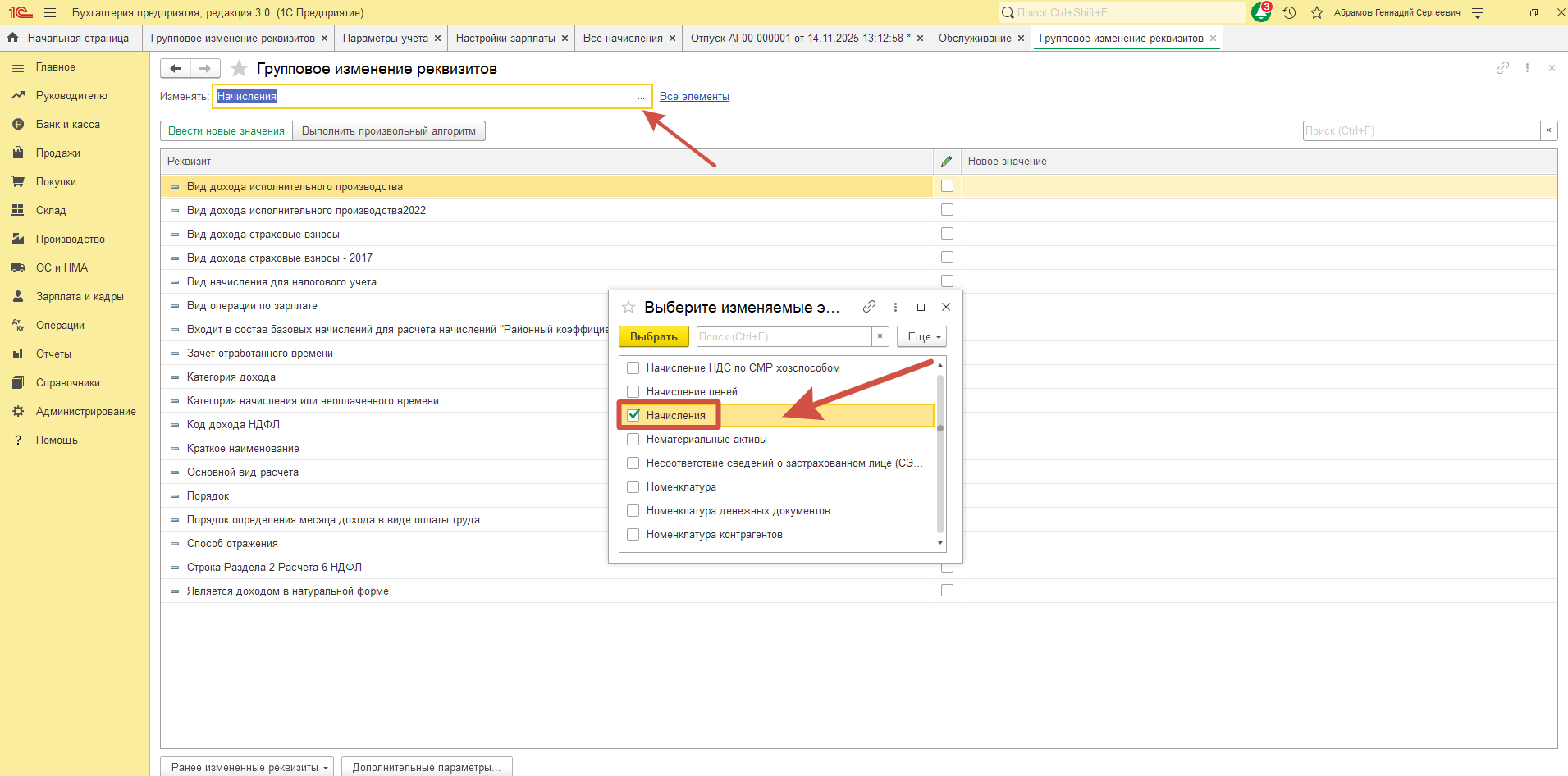Switch to the Настройки зарплаты tab
This screenshot has width=1568, height=776.
505,39
